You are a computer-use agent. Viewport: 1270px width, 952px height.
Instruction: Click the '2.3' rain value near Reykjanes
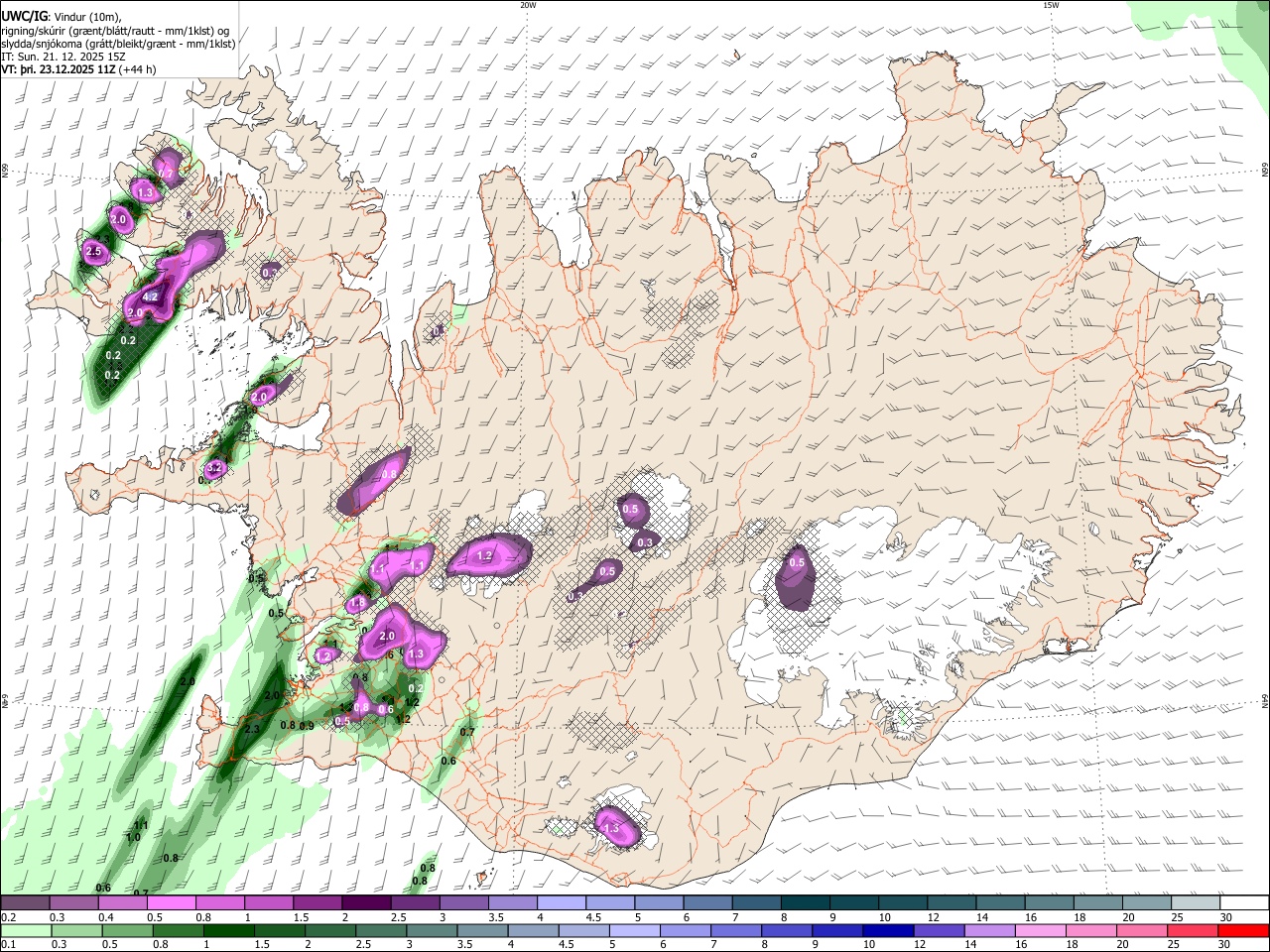point(252,729)
